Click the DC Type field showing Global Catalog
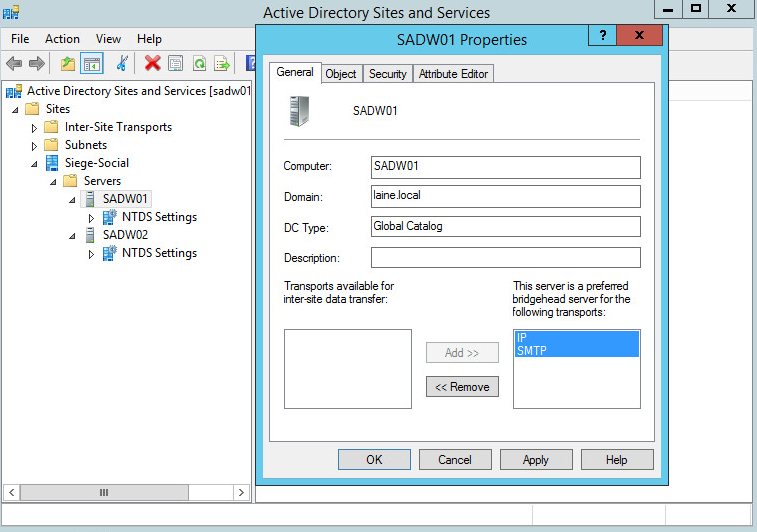 tap(505, 226)
